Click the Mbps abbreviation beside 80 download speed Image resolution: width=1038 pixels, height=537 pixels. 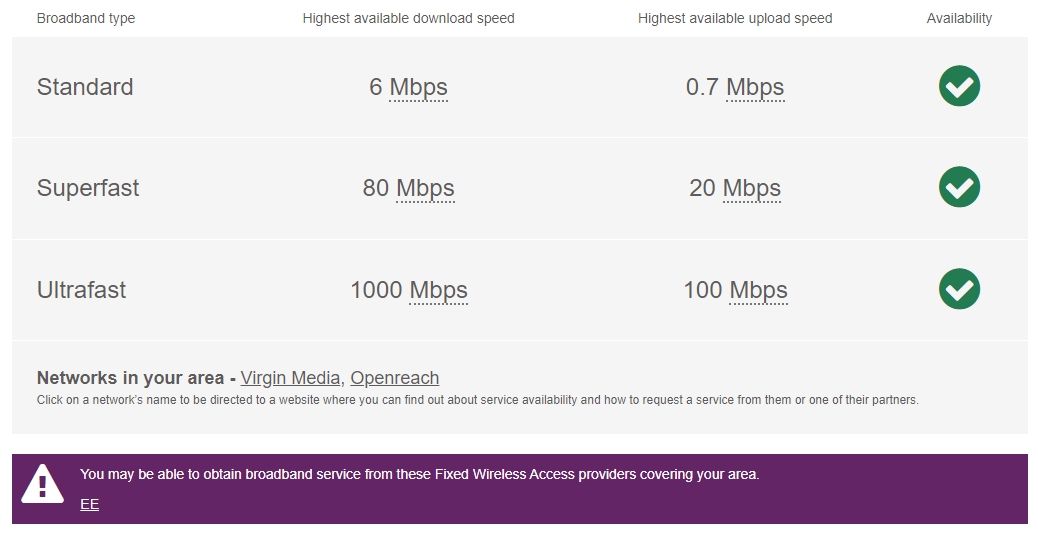click(425, 188)
